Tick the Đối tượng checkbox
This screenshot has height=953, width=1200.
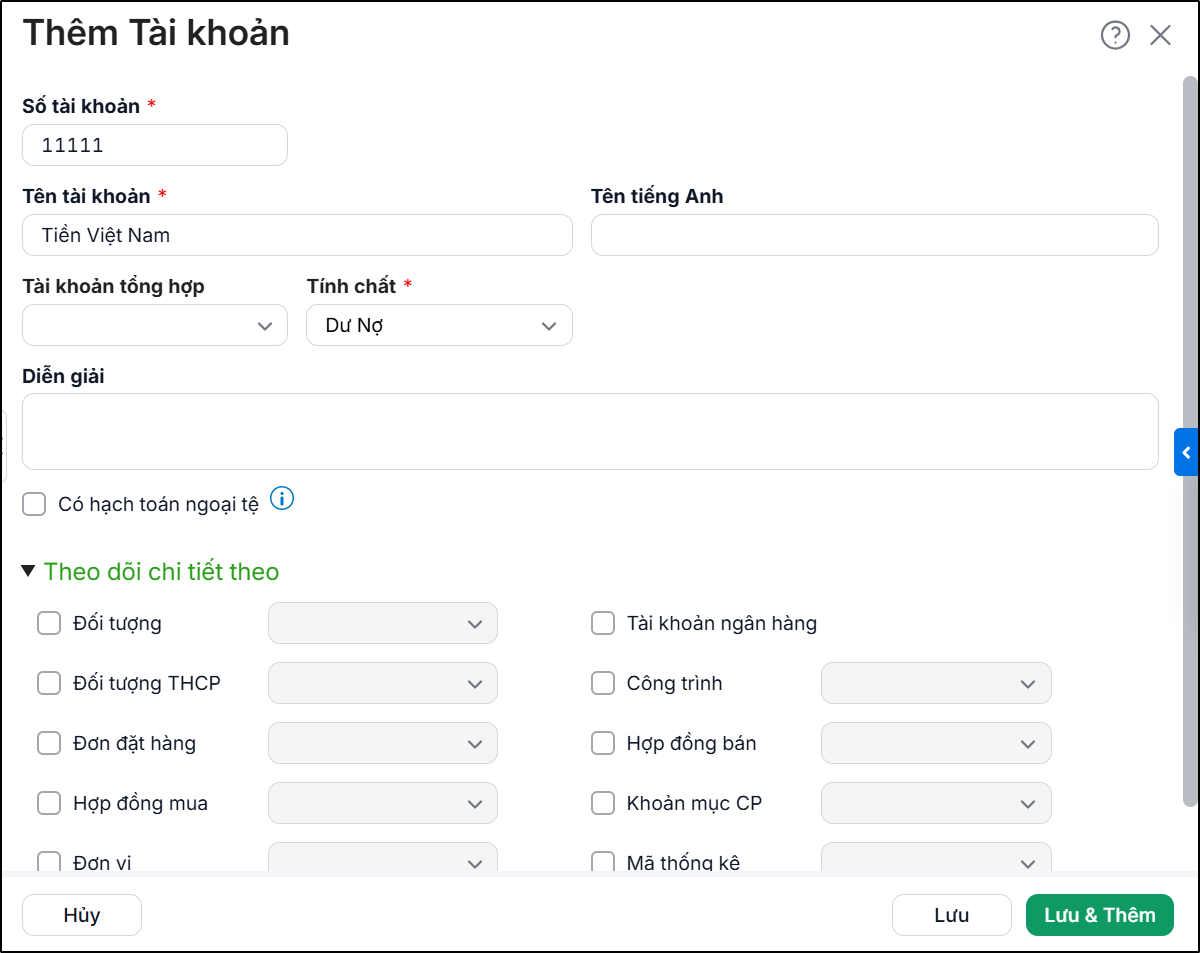click(x=49, y=623)
